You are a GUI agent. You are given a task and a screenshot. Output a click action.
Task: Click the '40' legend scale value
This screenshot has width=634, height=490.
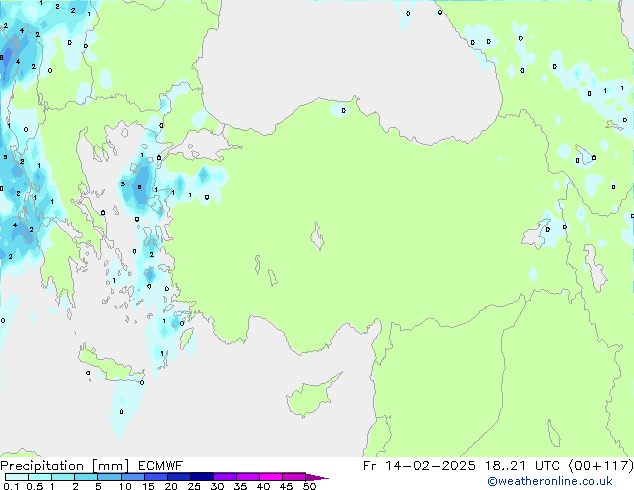tap(263, 486)
